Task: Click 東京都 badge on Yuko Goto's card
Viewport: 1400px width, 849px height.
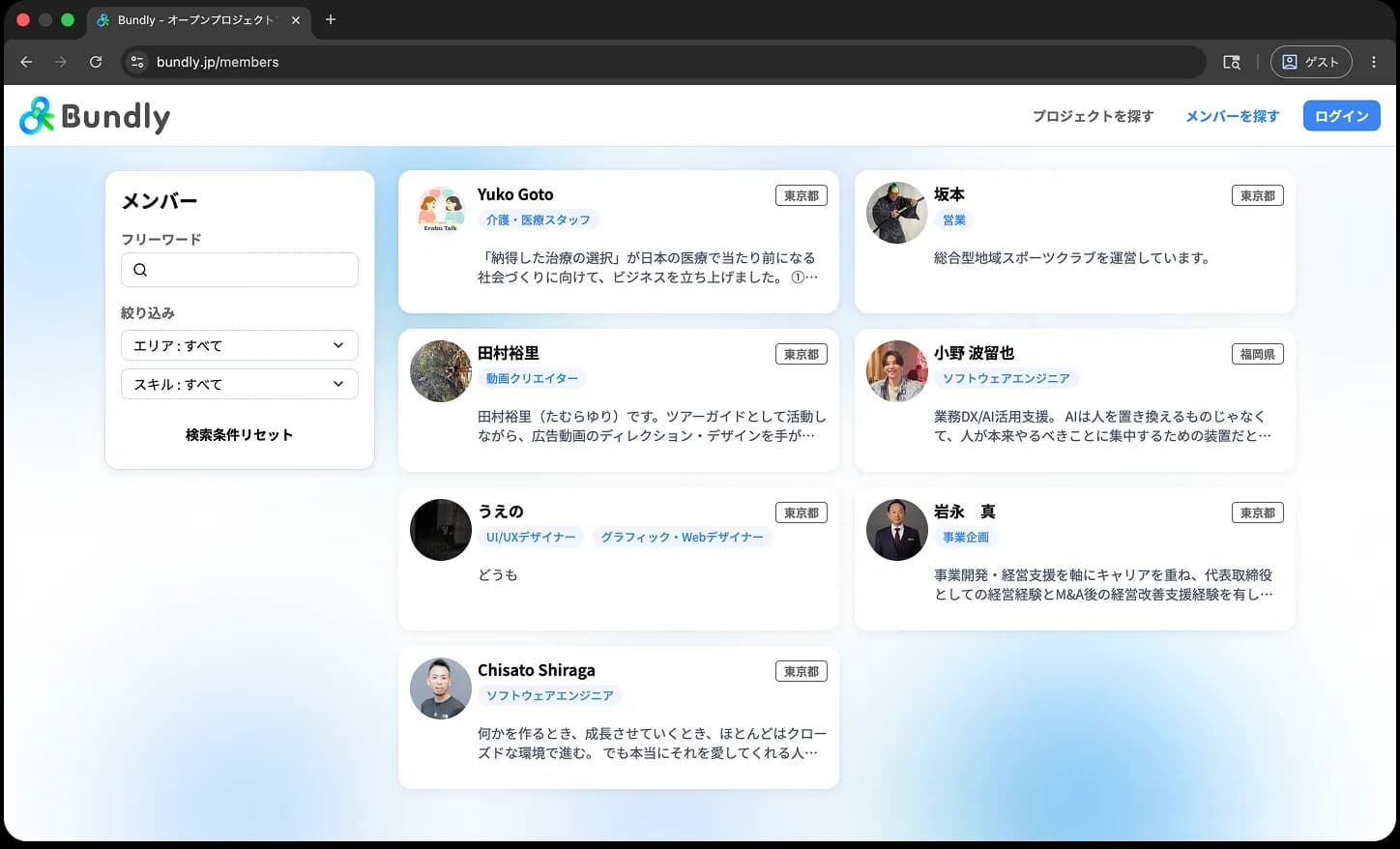Action: (x=802, y=195)
